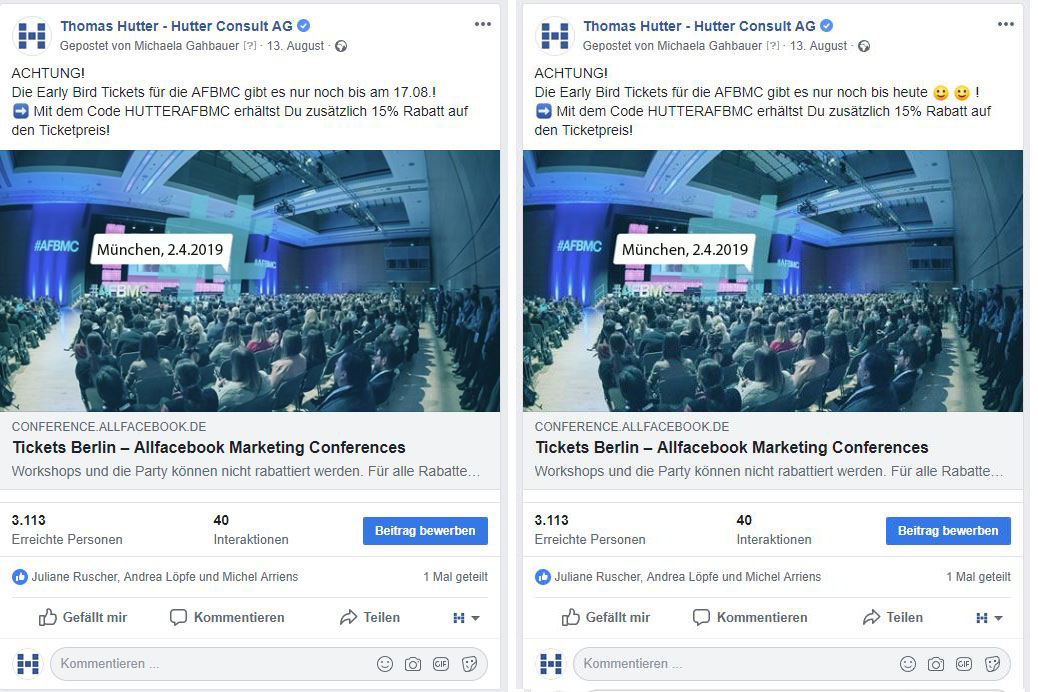
Task: Add a sticker in the left post comment box
Action: pos(469,664)
